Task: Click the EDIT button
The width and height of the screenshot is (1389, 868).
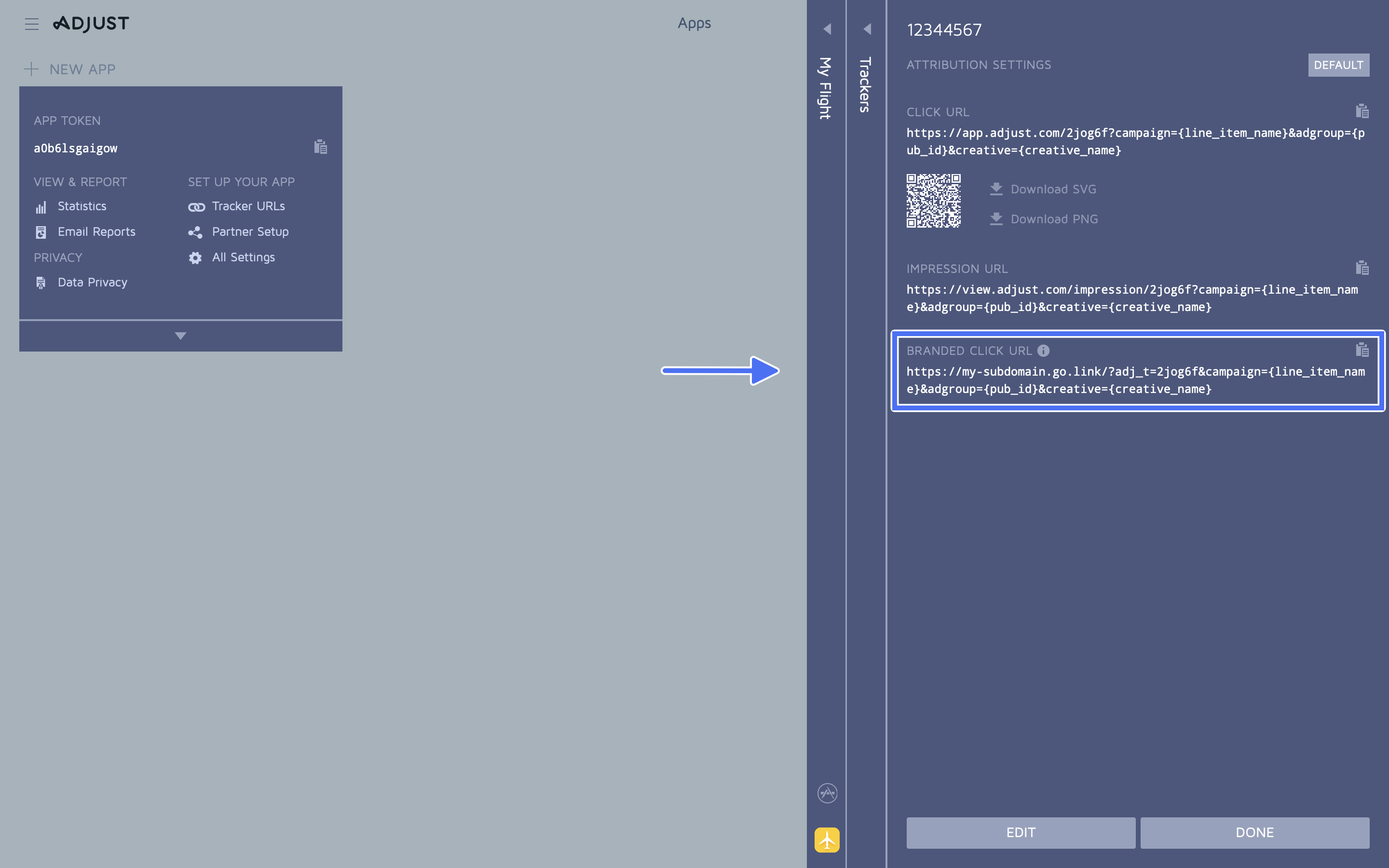Action: [x=1021, y=832]
